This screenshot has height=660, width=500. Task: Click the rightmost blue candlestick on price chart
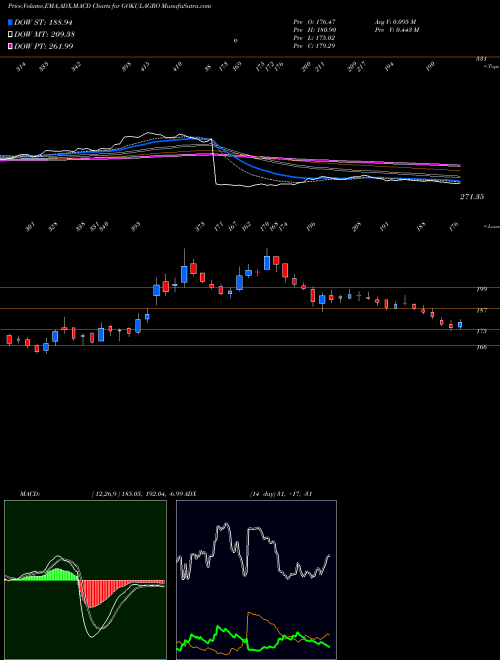(460, 325)
